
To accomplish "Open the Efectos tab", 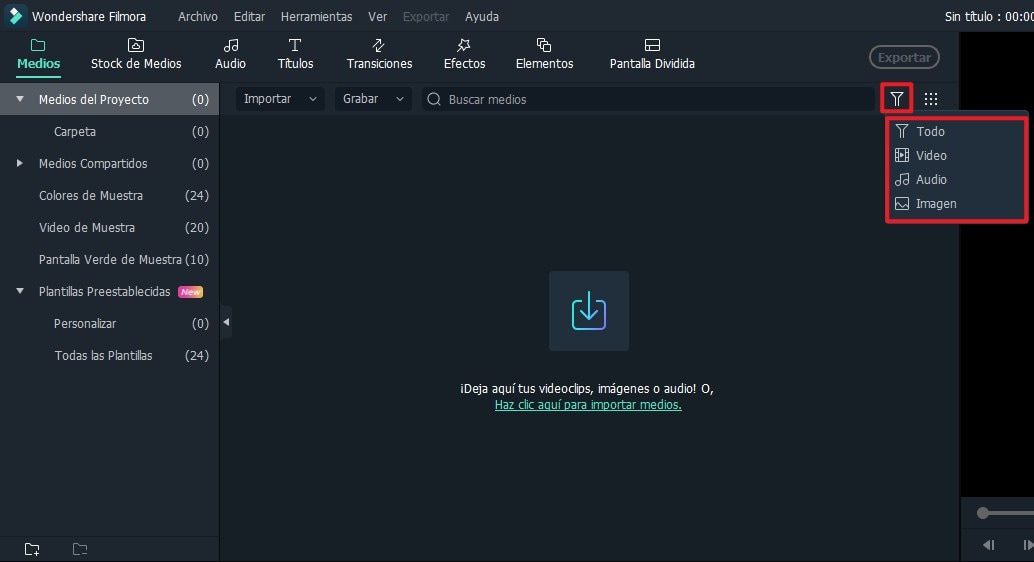I will 464,55.
